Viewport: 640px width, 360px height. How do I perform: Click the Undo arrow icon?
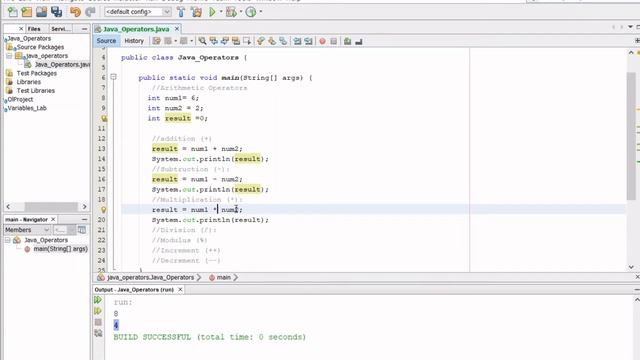[75, 12]
